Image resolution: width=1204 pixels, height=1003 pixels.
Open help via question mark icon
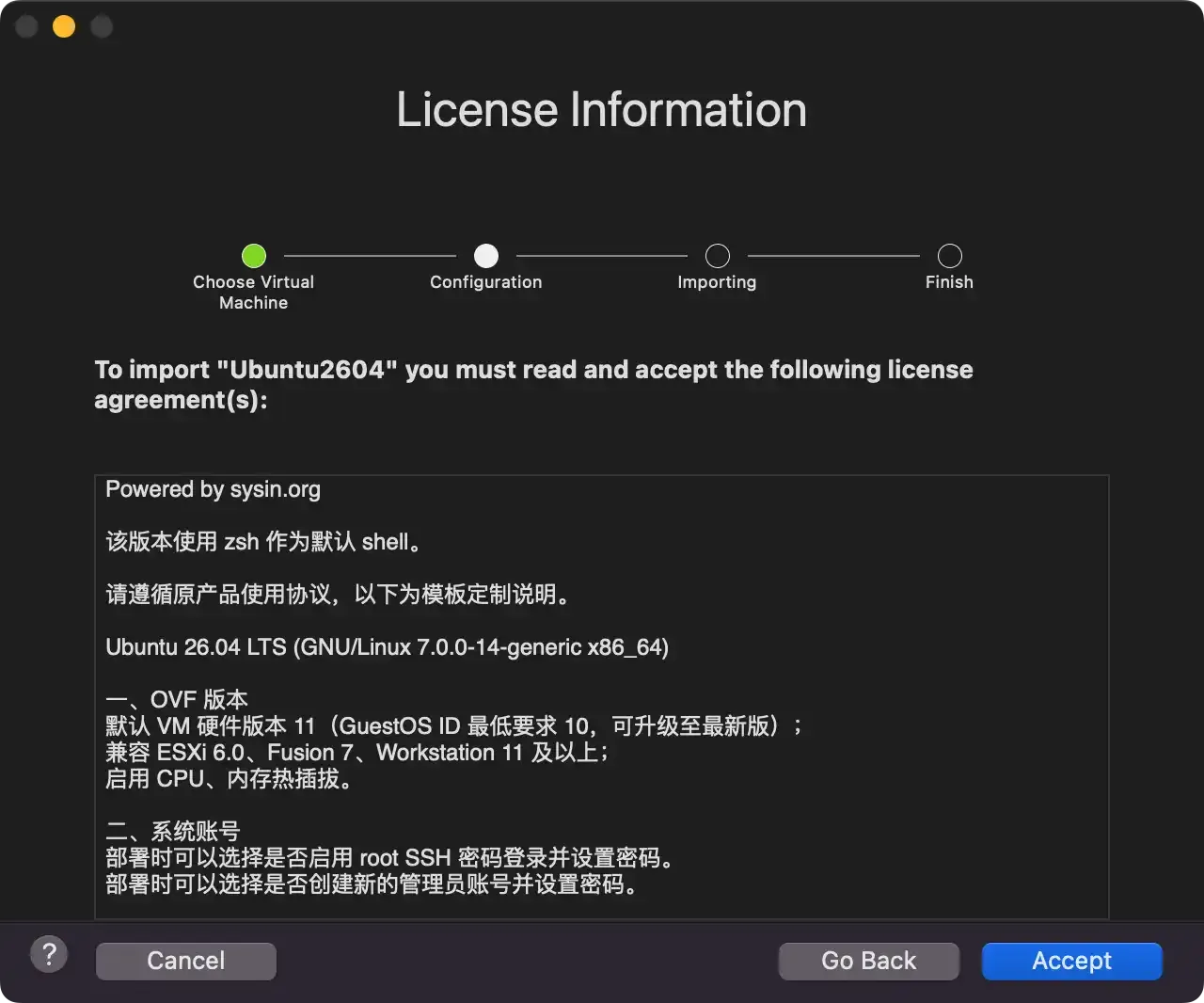pos(49,954)
